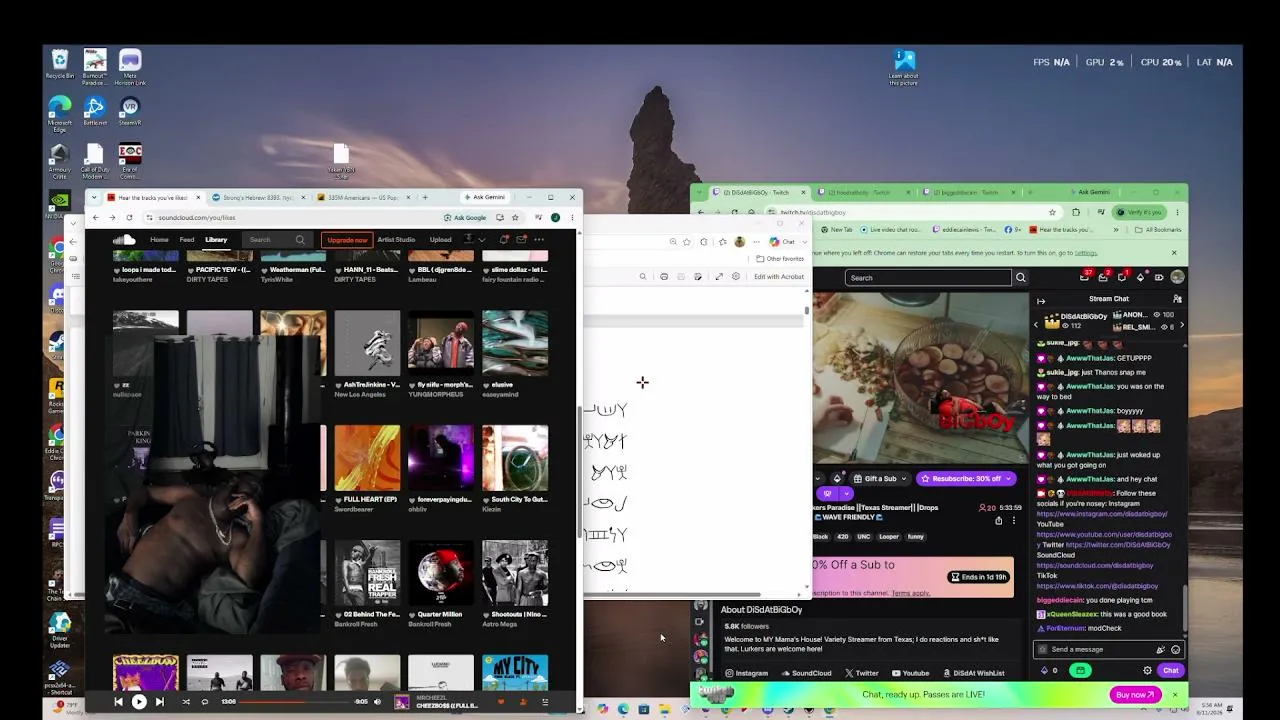The image size is (1280, 720).
Task: Open Twitch user avatar menu
Action: pyautogui.click(x=1177, y=277)
